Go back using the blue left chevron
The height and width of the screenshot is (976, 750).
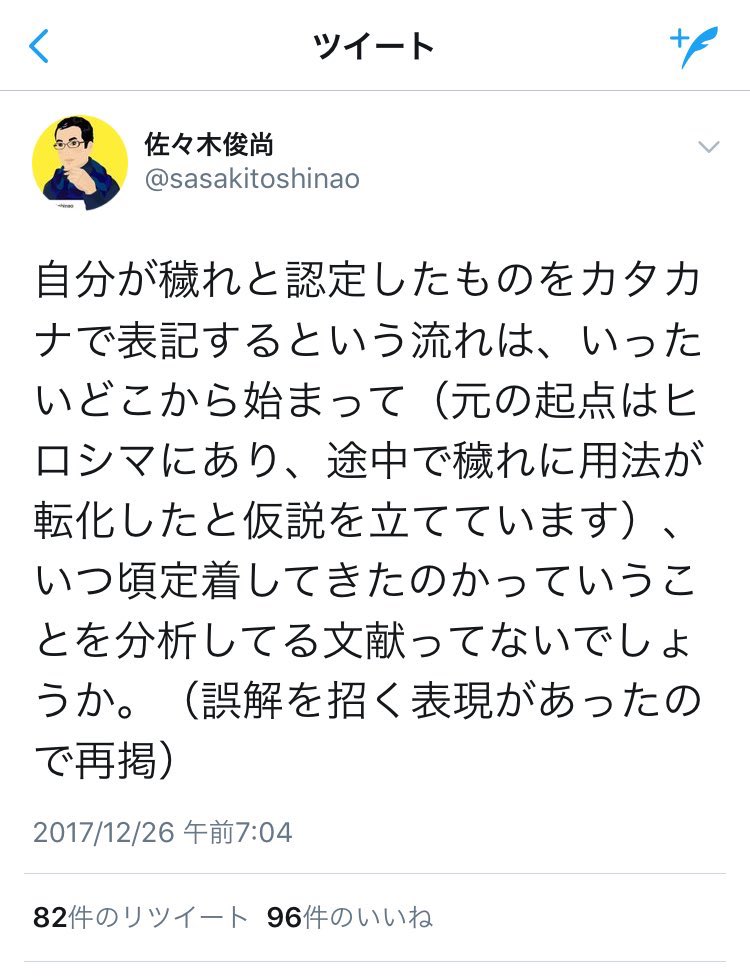pos(39,46)
